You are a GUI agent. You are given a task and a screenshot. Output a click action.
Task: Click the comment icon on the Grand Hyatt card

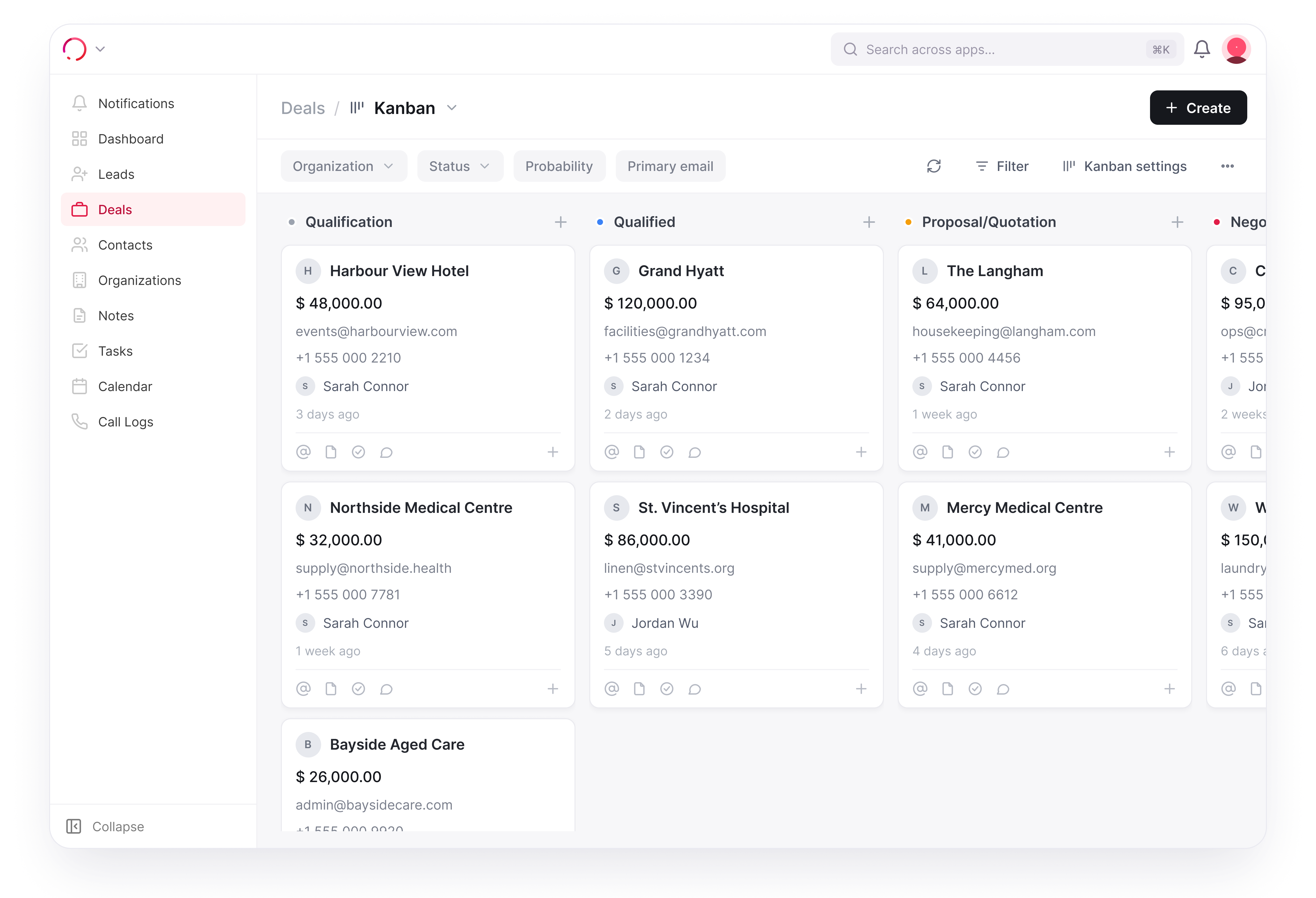tap(694, 452)
